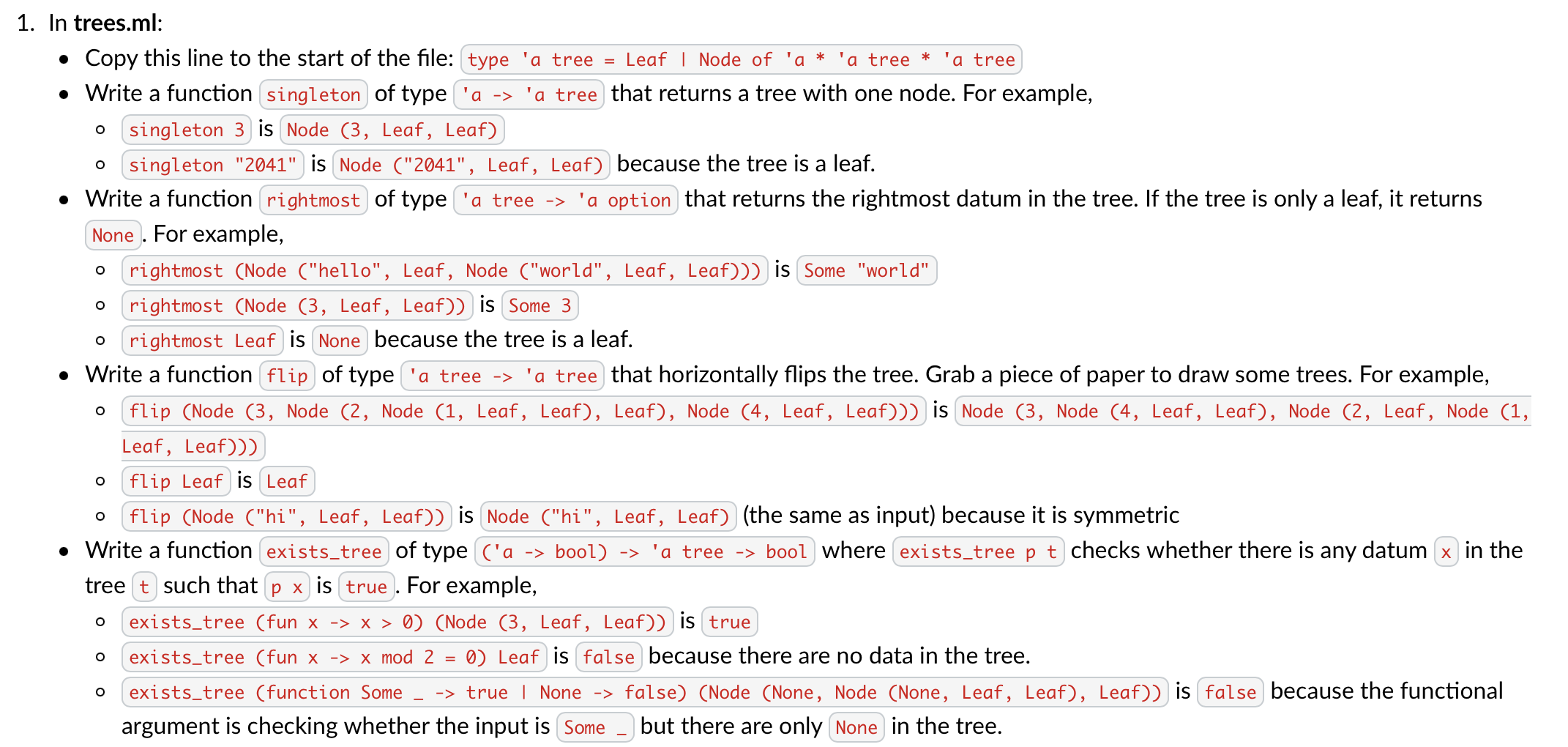The image size is (1568, 747).
Task: Click the flip Leaf example code
Action: click(176, 480)
